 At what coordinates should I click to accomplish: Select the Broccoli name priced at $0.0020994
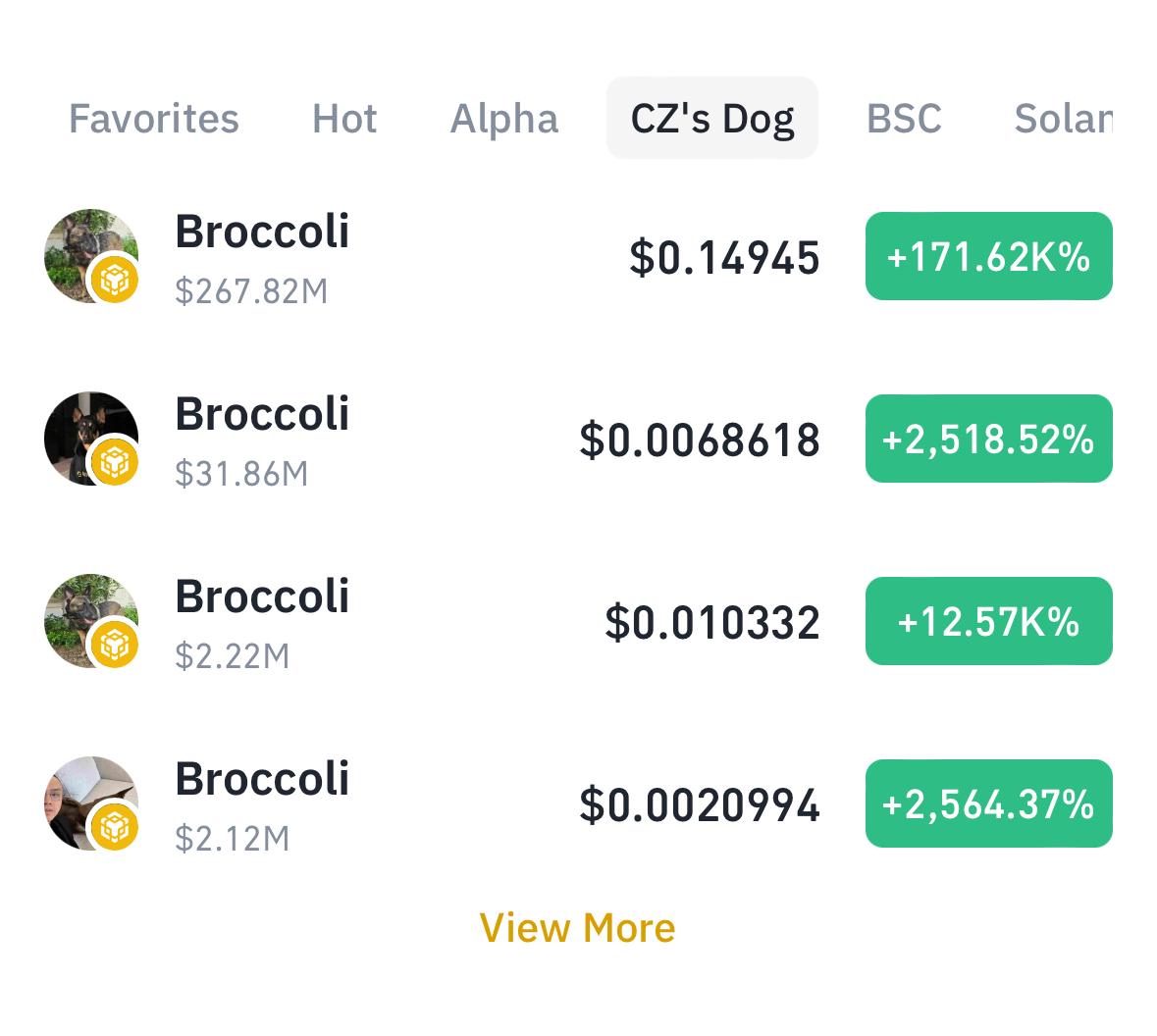click(262, 778)
